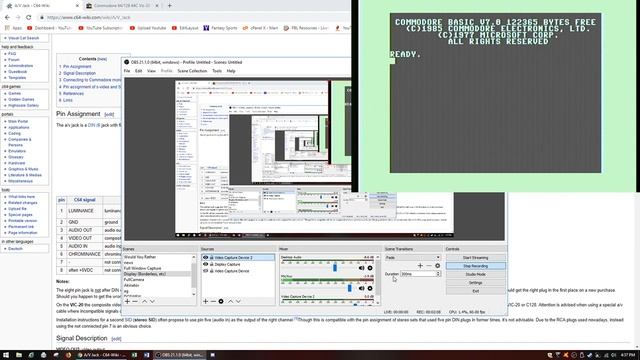This screenshot has width=640, height=360.
Task: Hide Video Capture Device 2 with eye icon
Action: [x=205, y=258]
